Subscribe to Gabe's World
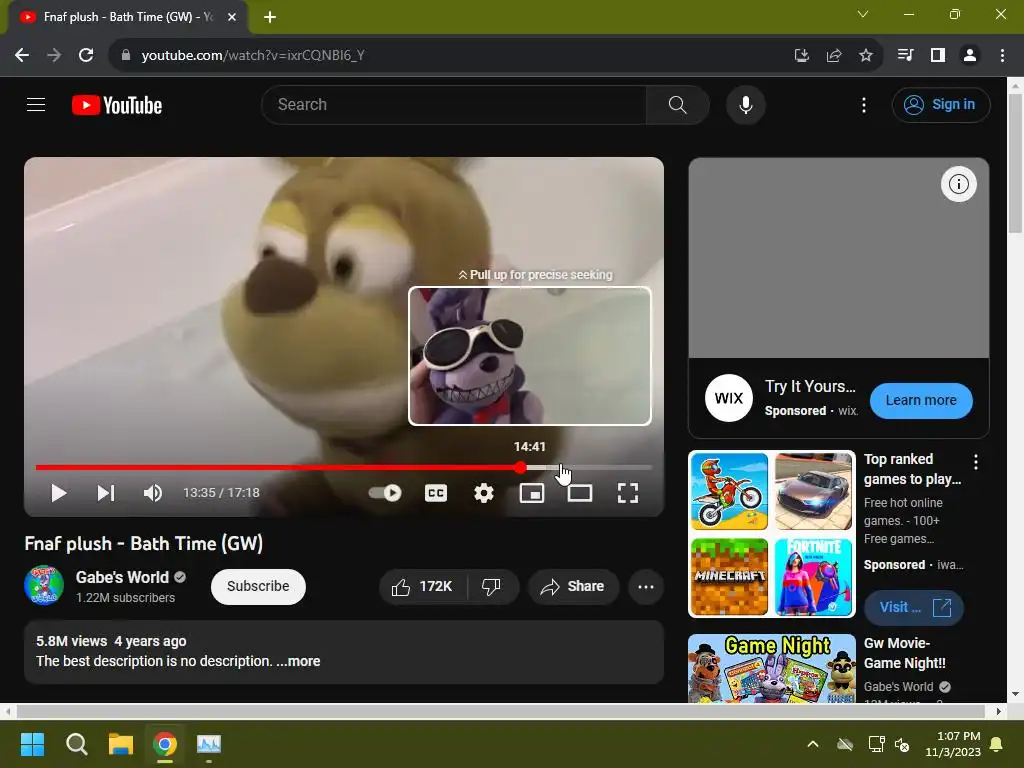1024x768 pixels. point(258,586)
